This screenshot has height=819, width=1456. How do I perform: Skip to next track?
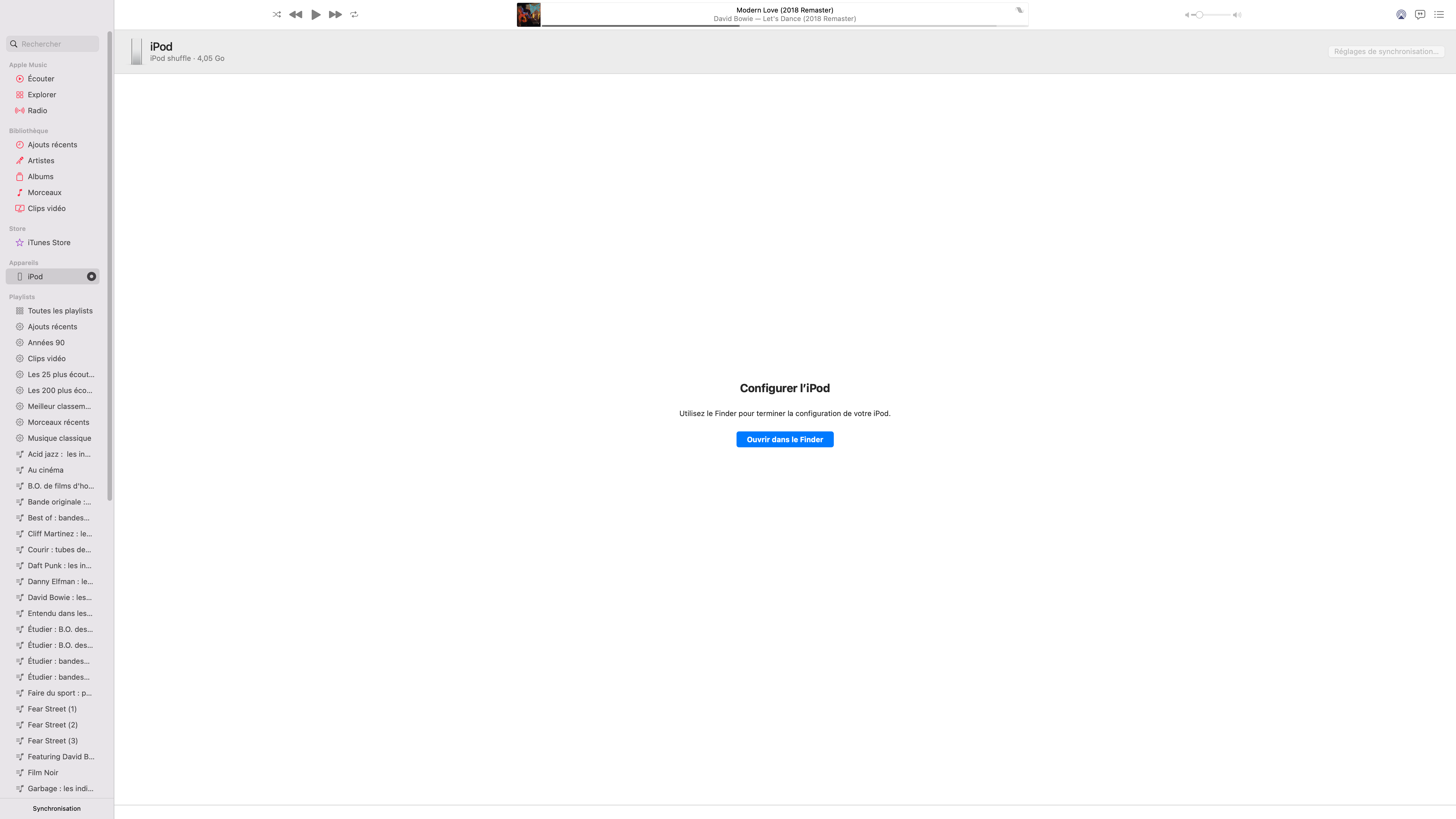[x=335, y=15]
